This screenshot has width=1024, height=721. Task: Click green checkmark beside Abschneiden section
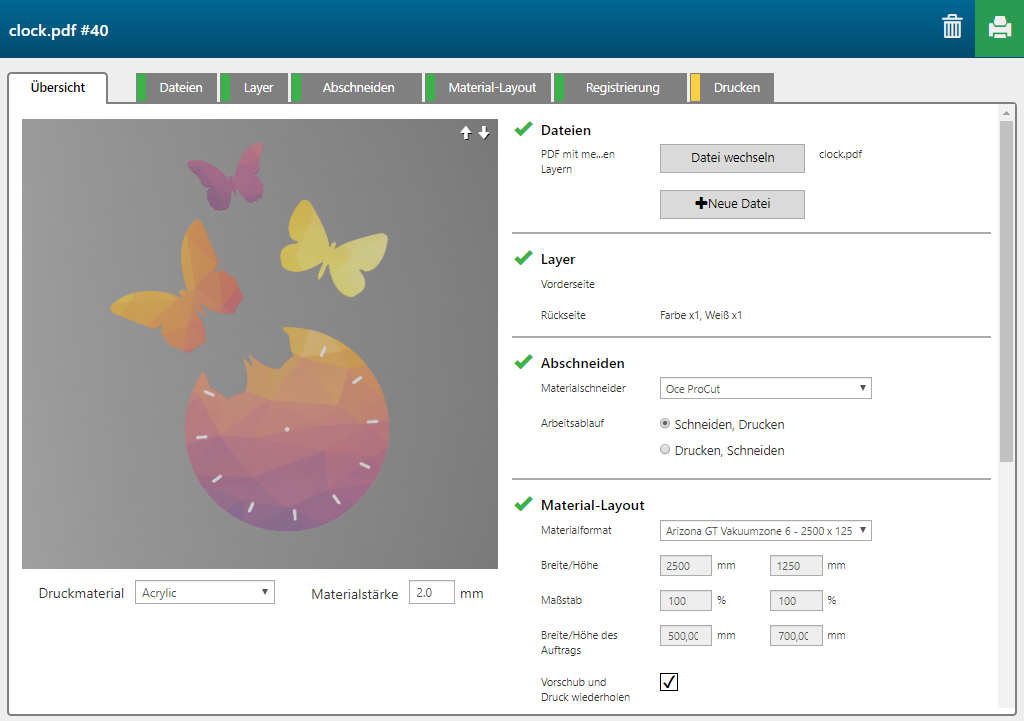(x=523, y=362)
